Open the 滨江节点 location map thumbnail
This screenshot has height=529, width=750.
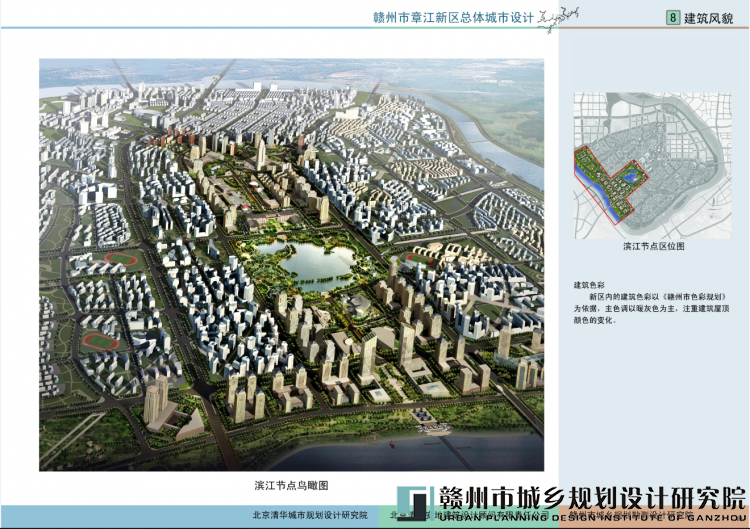point(653,165)
